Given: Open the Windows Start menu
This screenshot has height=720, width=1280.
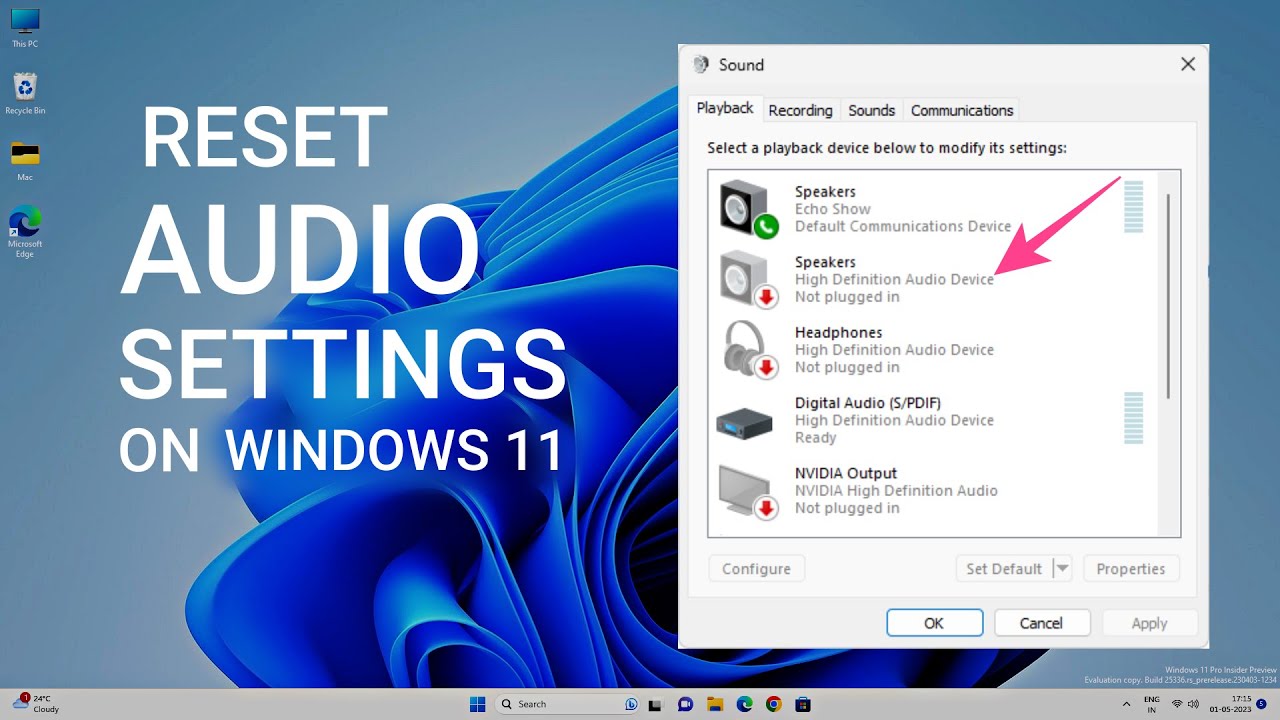Looking at the screenshot, I should tap(477, 704).
